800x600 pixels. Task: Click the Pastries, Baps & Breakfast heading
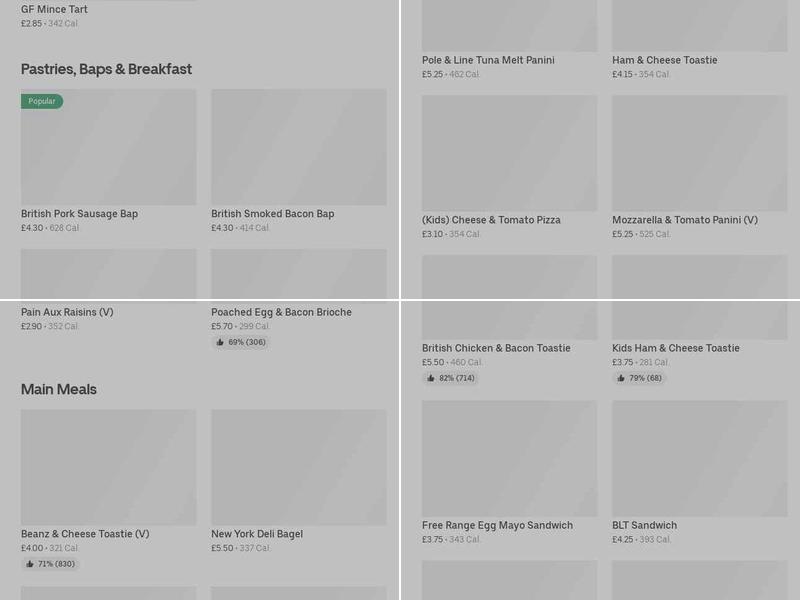coord(106,69)
